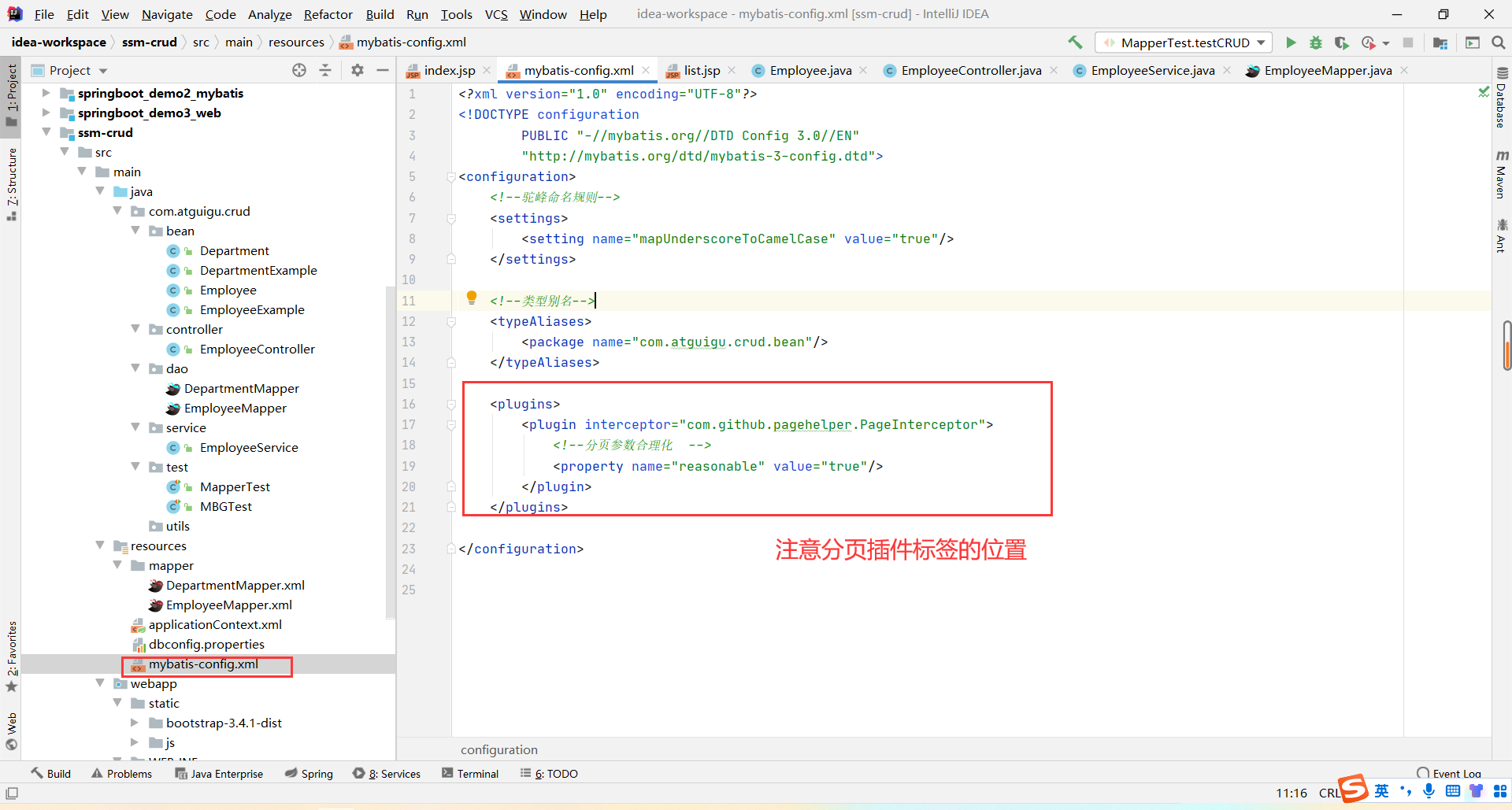Expand springboot_demo2_mybatis module

46,93
